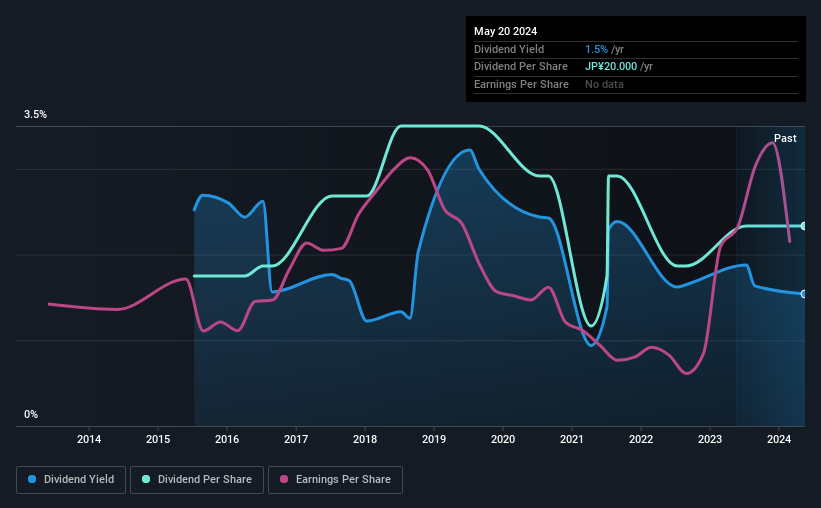Click the teal Dividend Per Share legend dot
This screenshot has height=508, width=821.
pyautogui.click(x=146, y=479)
